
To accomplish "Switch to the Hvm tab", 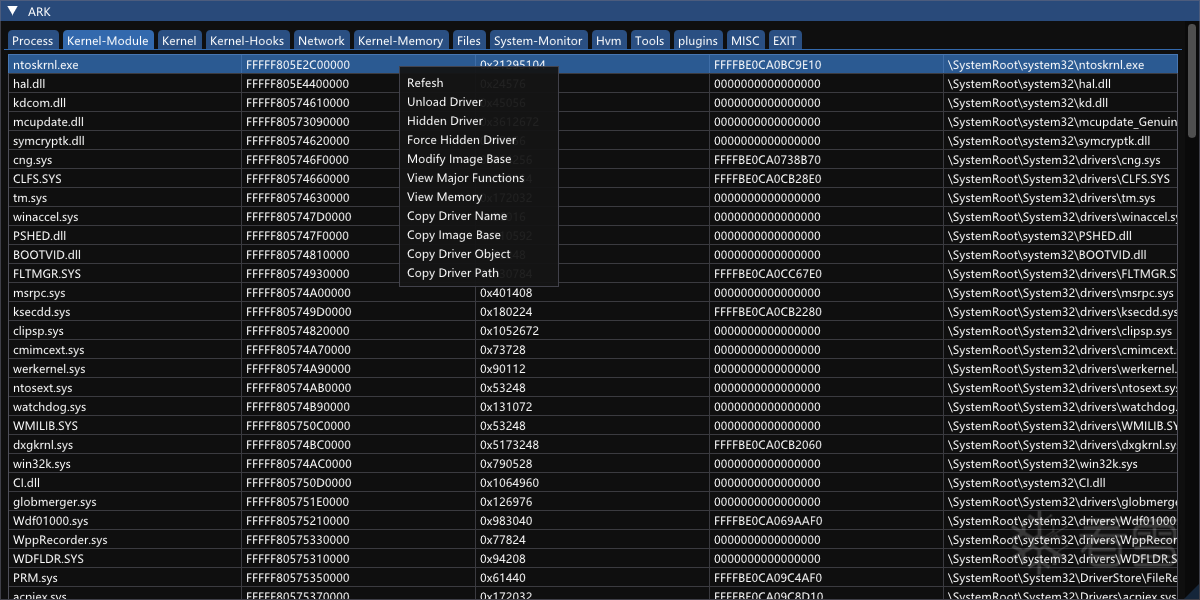I will (608, 40).
